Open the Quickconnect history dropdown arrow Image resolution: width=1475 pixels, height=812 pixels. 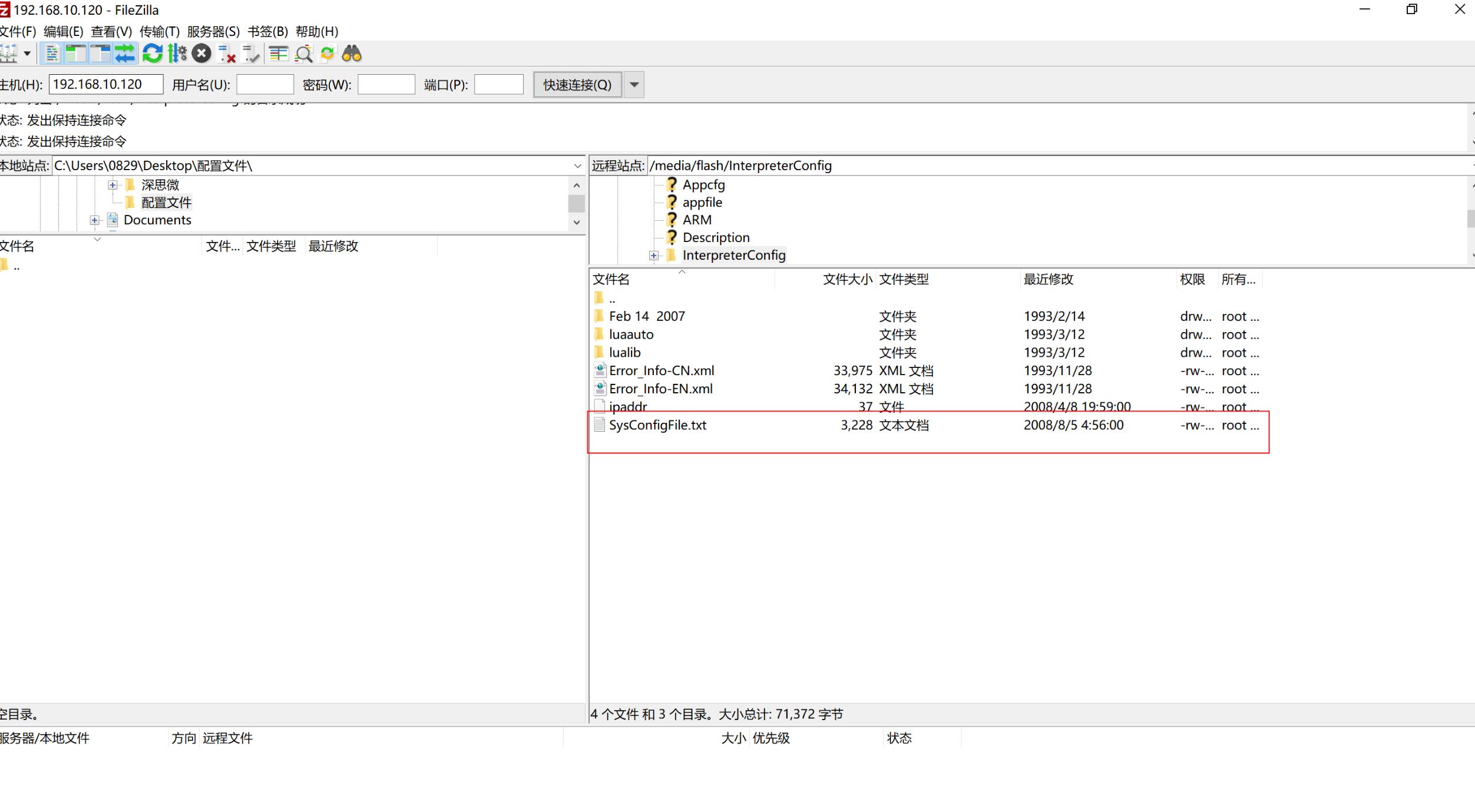(x=634, y=85)
